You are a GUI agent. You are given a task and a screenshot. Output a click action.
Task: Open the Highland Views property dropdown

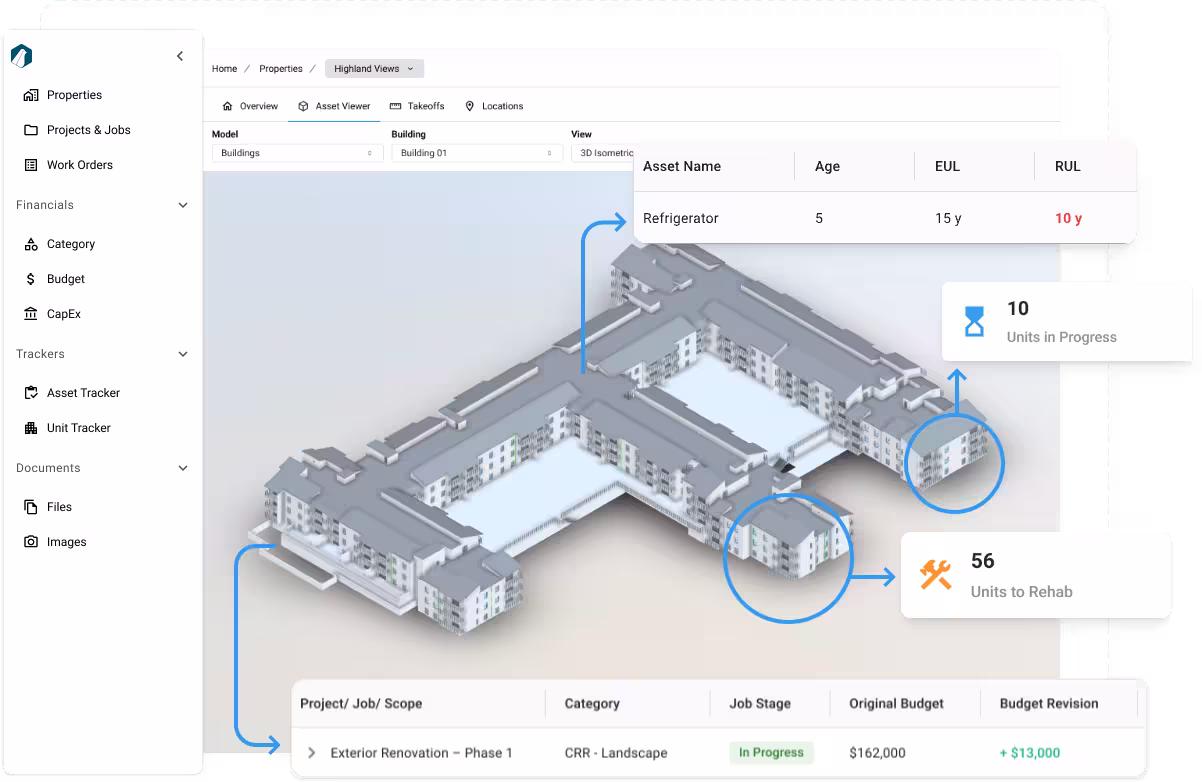coord(375,69)
